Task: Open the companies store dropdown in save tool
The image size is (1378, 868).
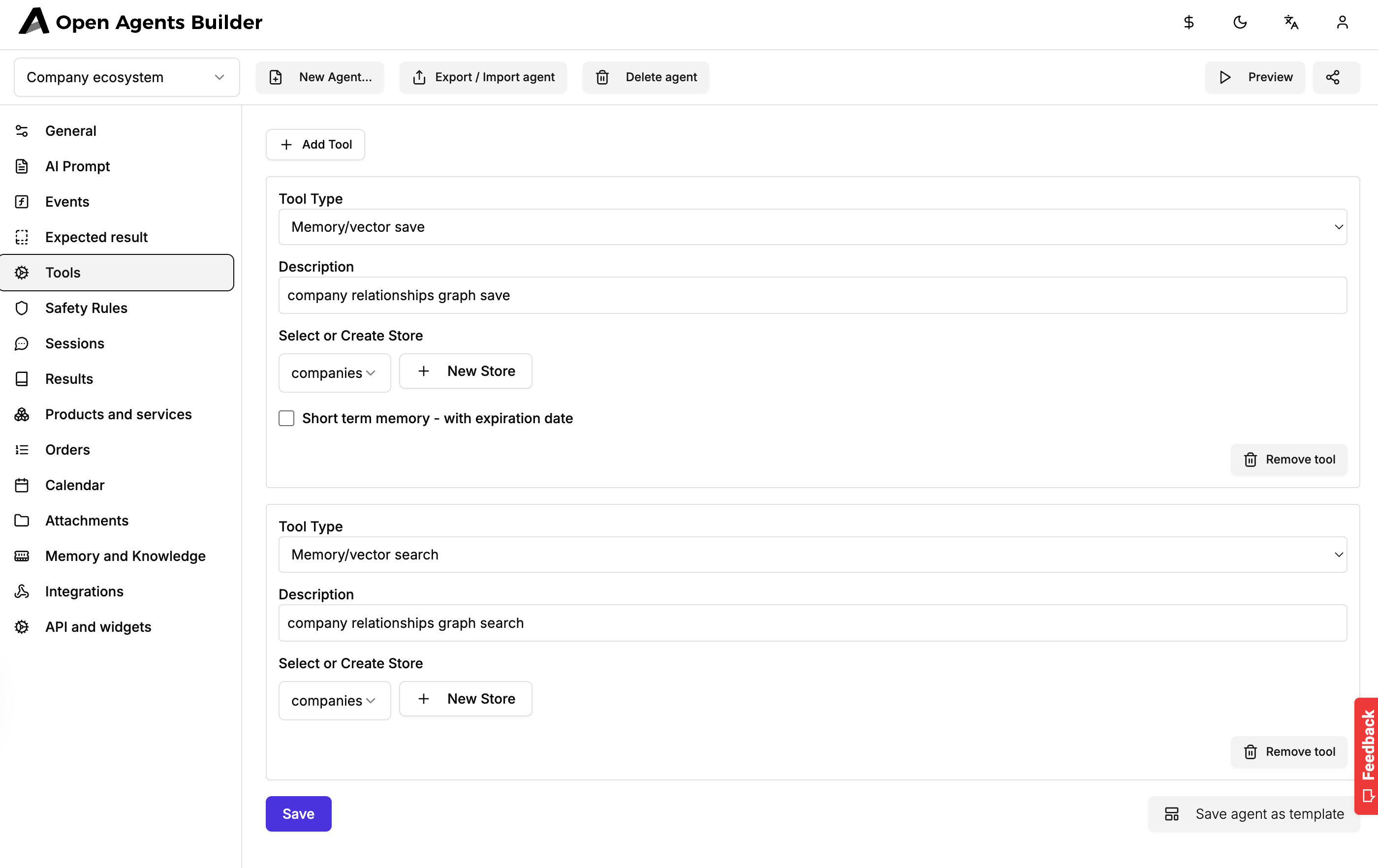Action: coord(335,373)
